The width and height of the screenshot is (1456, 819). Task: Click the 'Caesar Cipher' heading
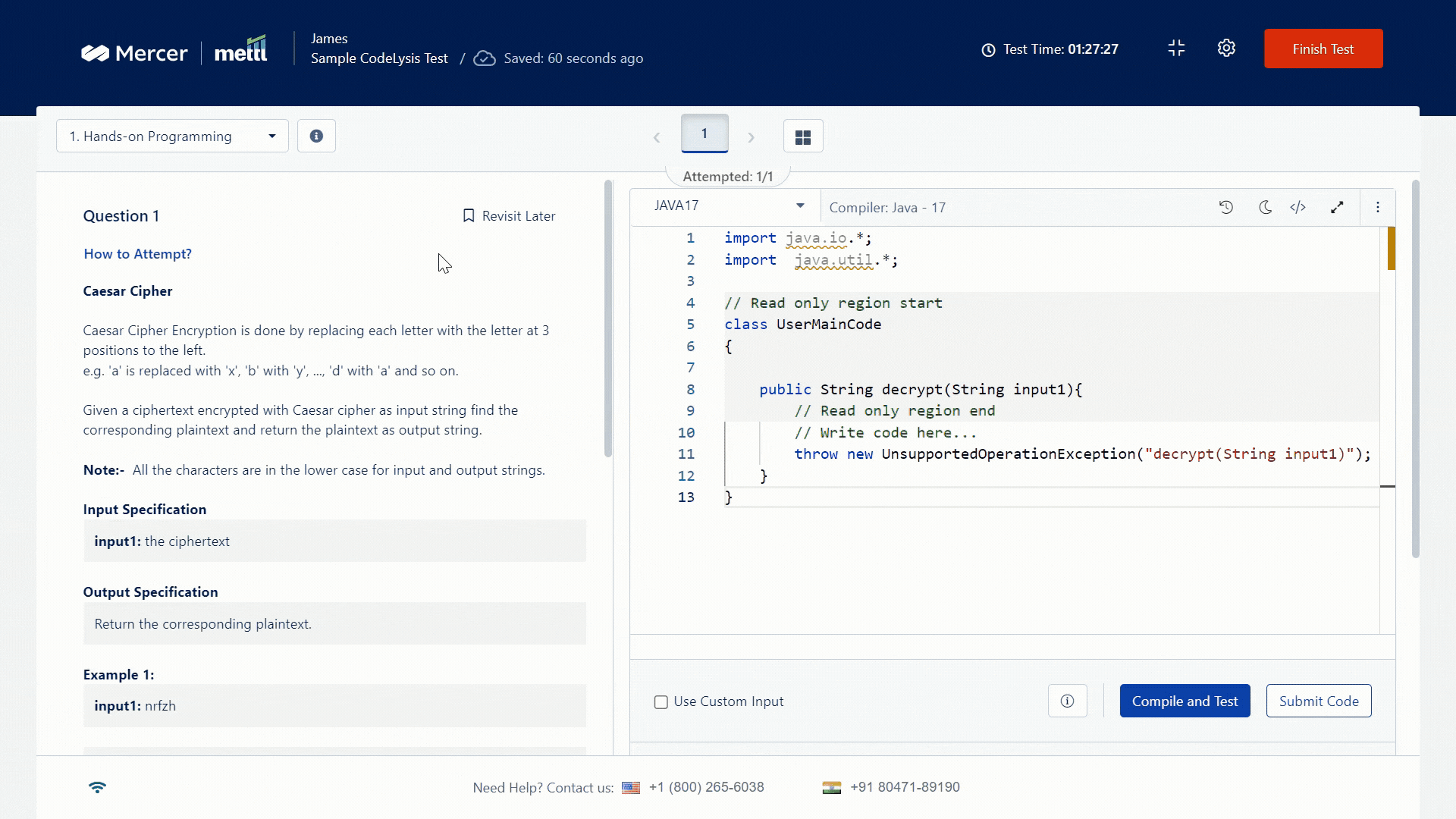click(x=127, y=291)
